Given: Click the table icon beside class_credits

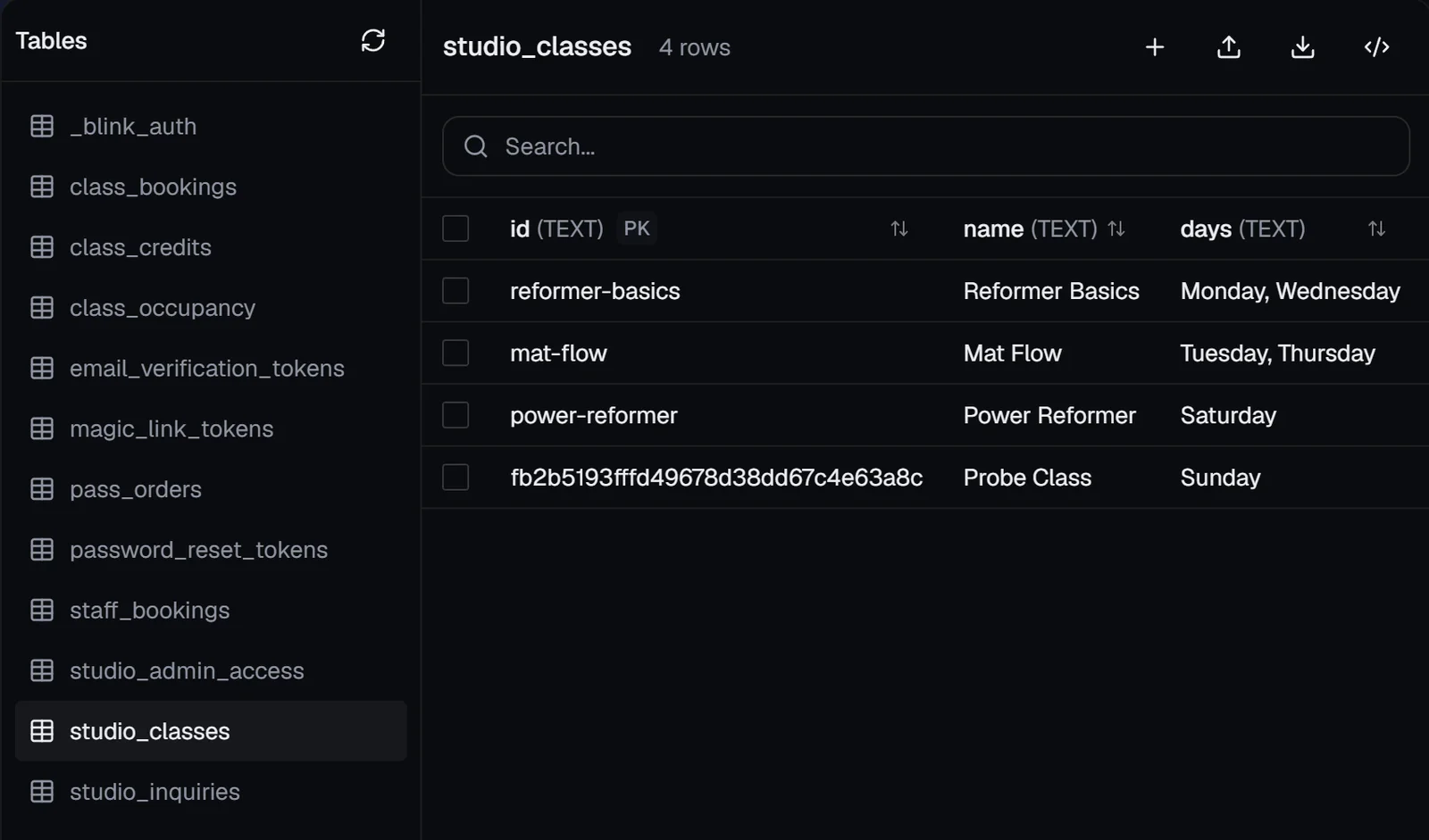Looking at the screenshot, I should 42,247.
